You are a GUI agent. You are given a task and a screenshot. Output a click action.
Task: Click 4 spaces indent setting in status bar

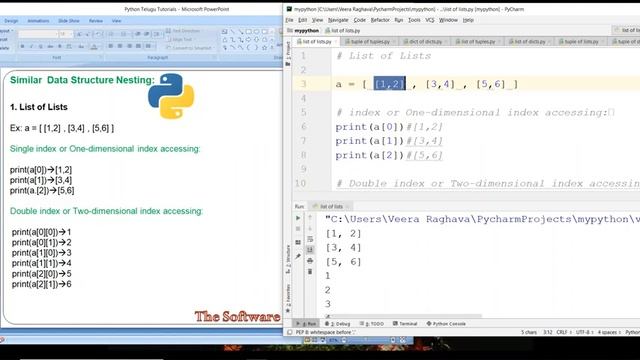click(609, 332)
